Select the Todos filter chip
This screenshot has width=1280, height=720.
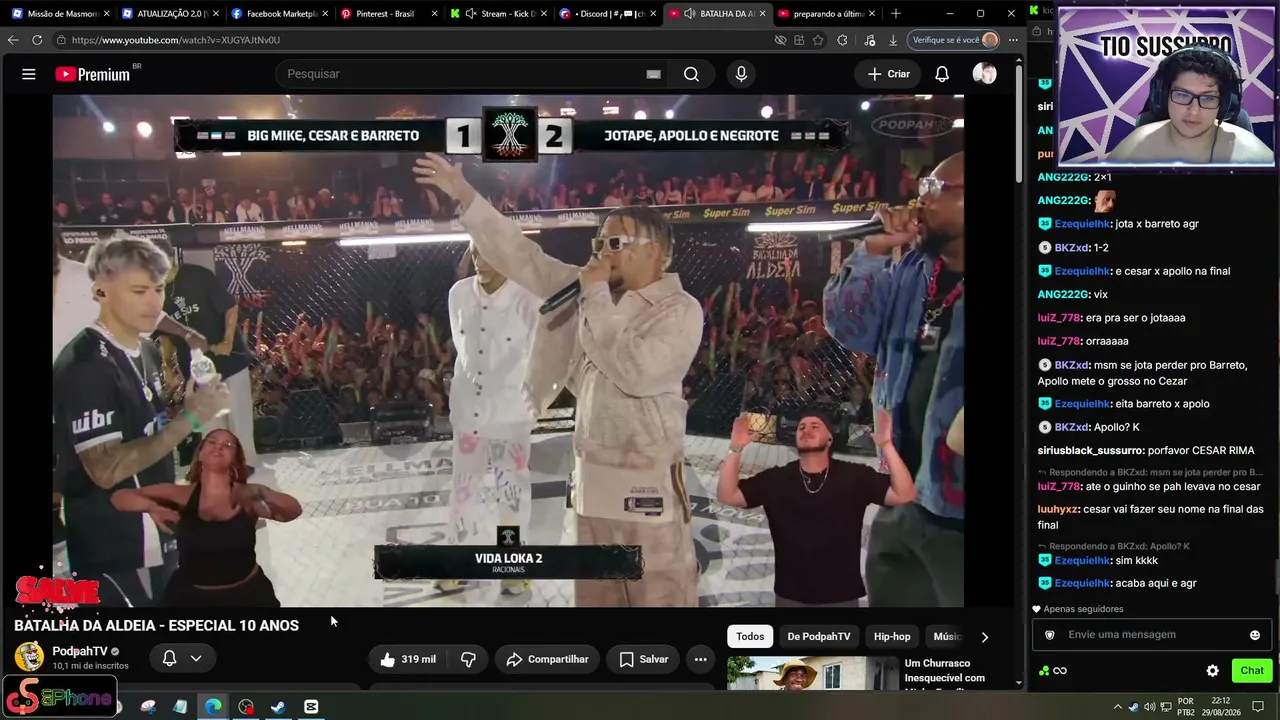click(750, 637)
